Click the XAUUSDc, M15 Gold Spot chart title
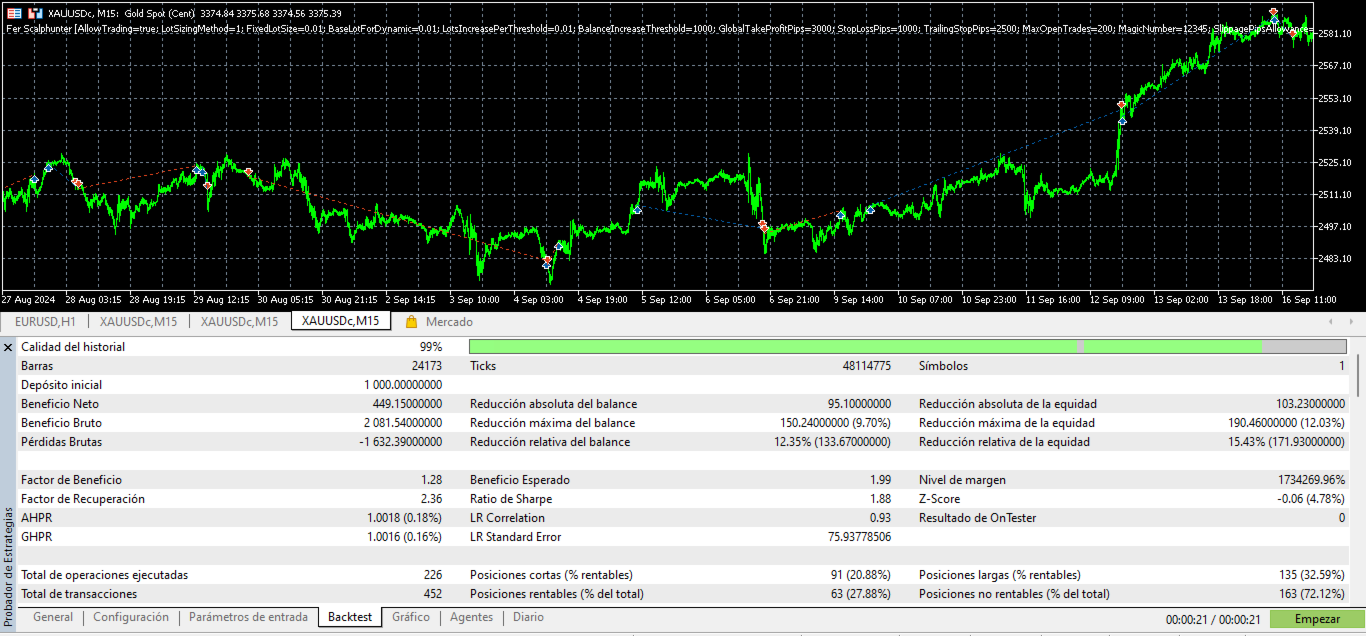This screenshot has height=636, width=1366. pos(194,14)
